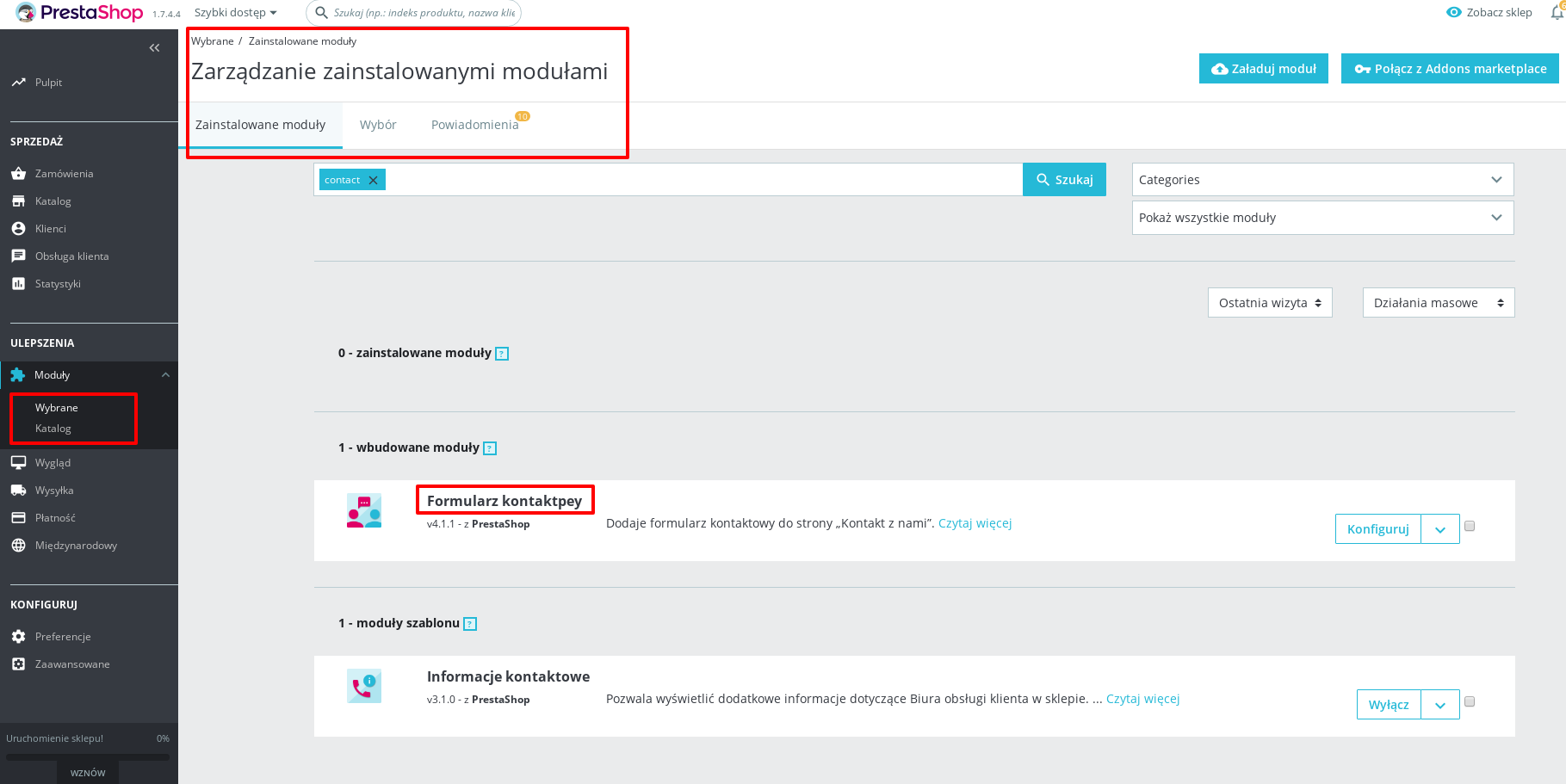
Task: Open the Katalog section icon
Action: tap(18, 201)
